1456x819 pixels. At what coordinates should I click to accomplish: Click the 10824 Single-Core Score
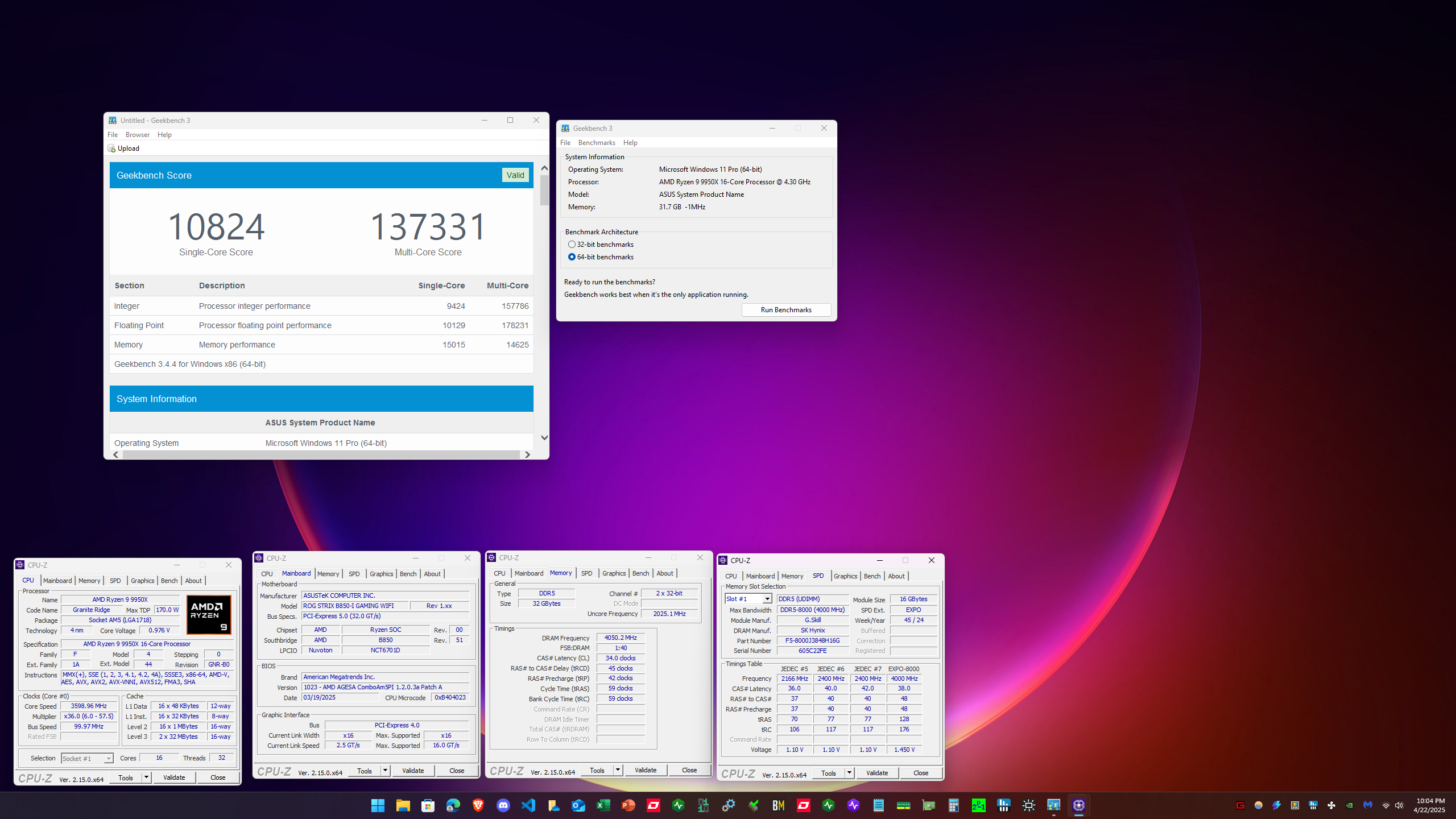tap(216, 226)
